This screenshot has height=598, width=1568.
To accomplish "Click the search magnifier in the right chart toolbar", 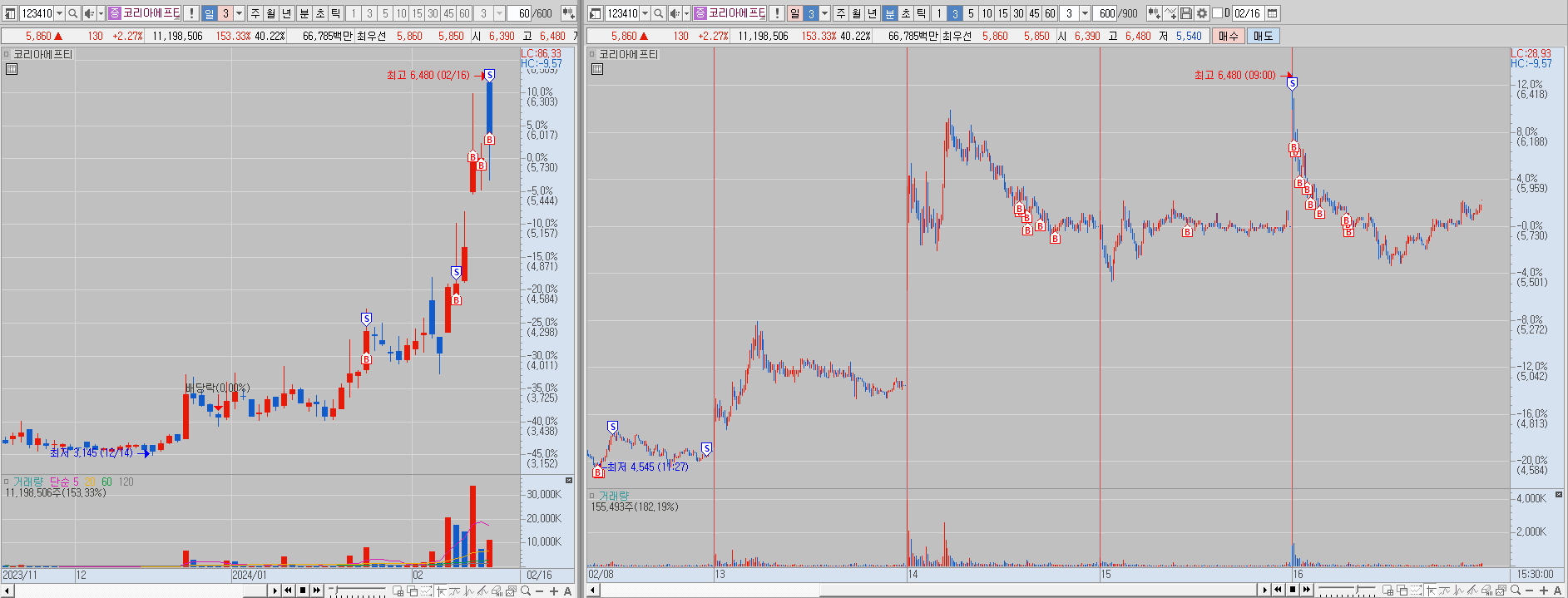I will pyautogui.click(x=659, y=13).
